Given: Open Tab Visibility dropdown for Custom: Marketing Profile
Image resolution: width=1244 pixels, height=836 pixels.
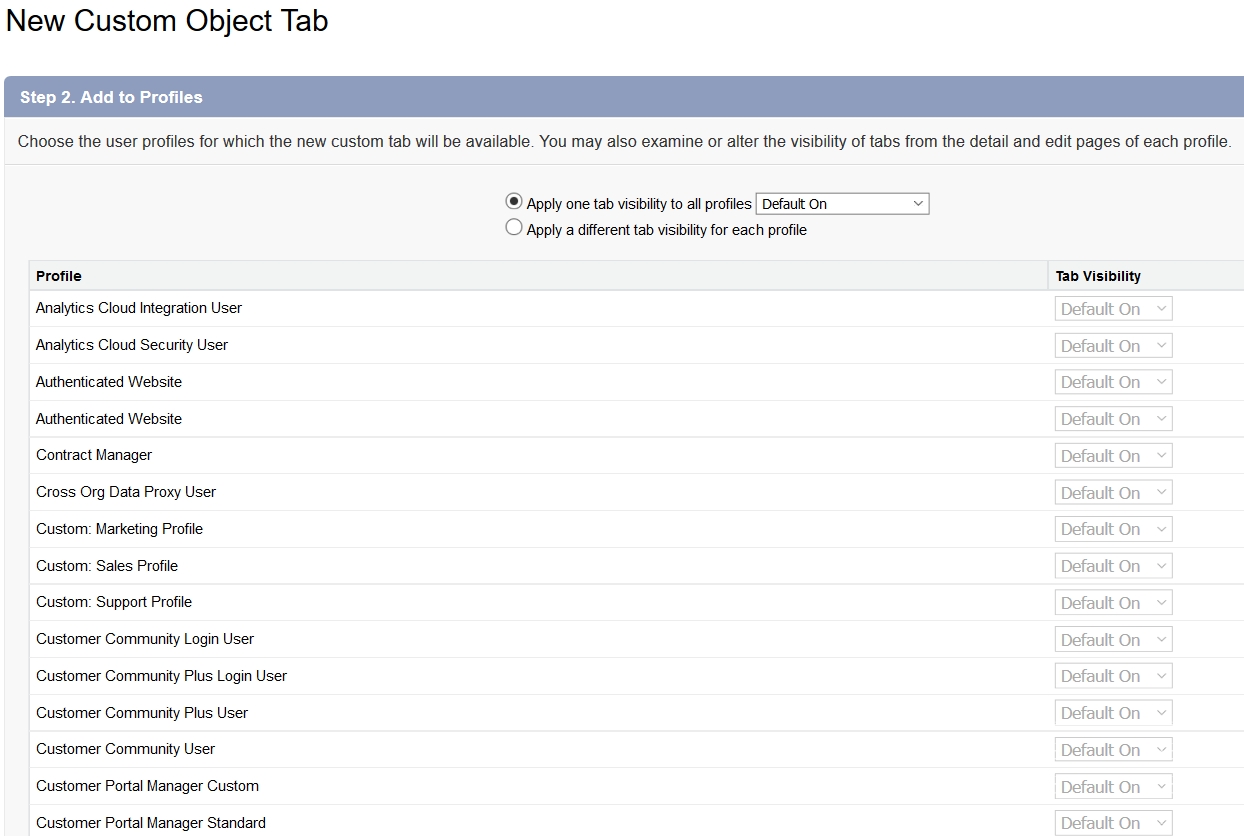Looking at the screenshot, I should 1113,529.
